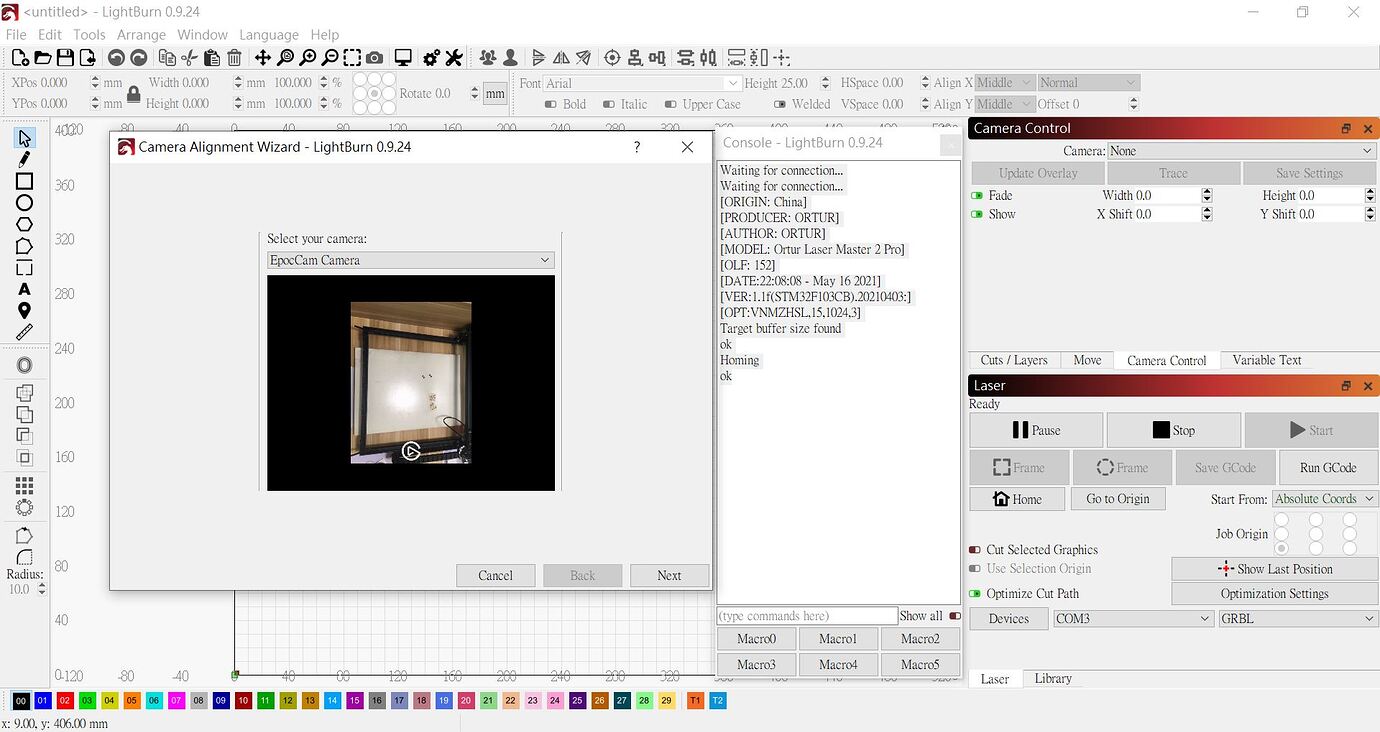1380x732 pixels.
Task: Toggle Show in Camera Control
Action: coord(977,214)
